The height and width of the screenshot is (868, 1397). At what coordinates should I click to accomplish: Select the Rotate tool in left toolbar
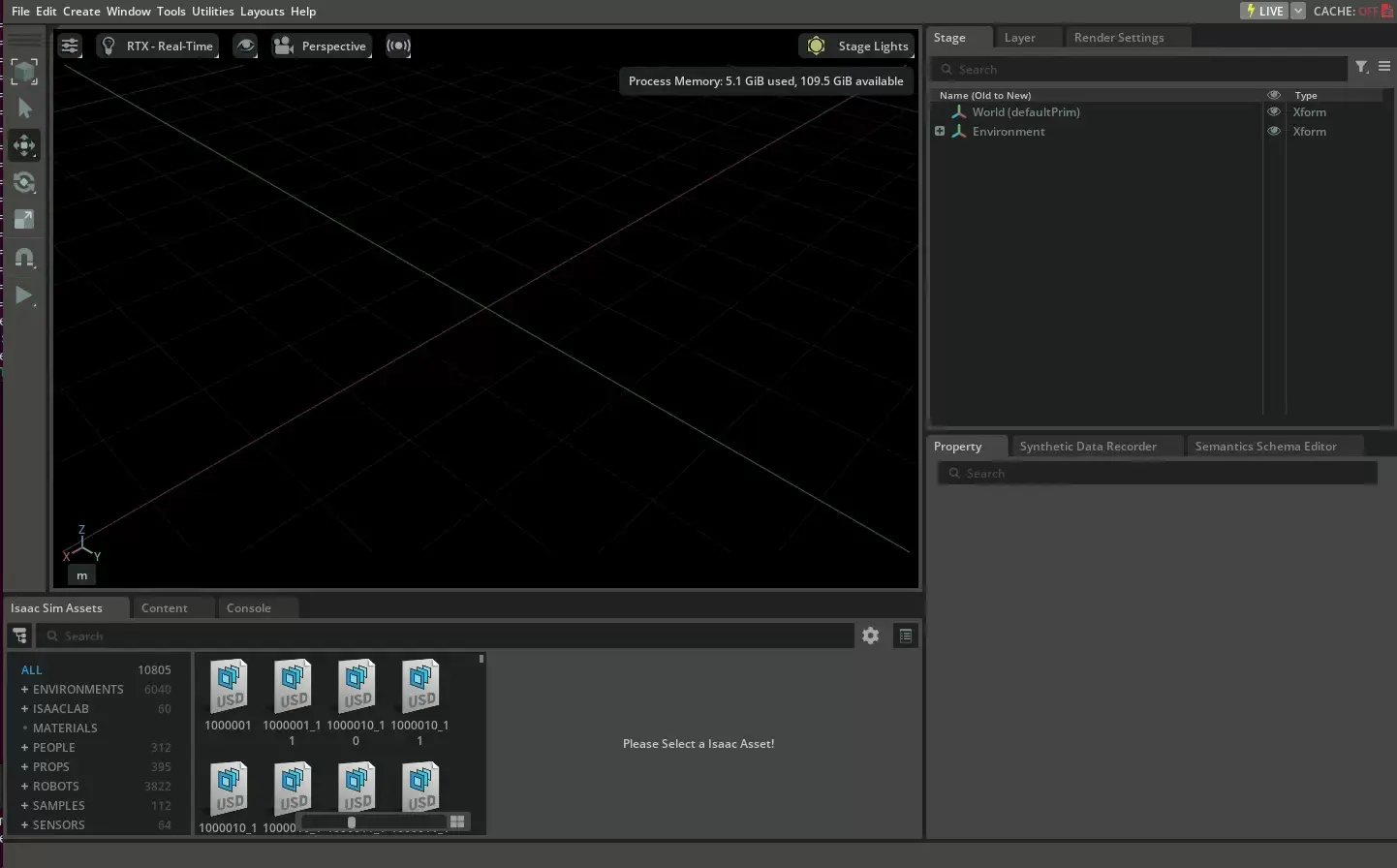(24, 182)
